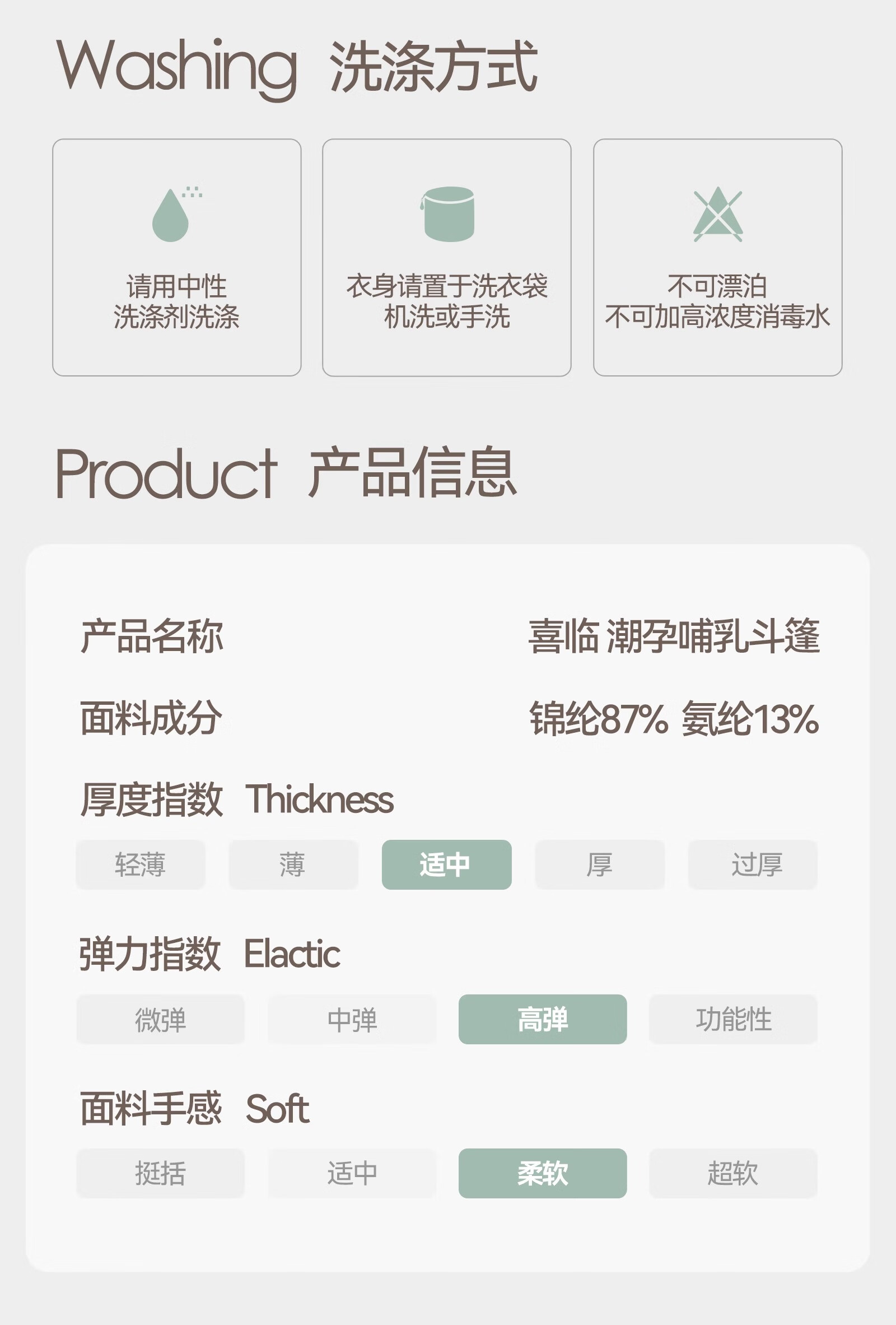
Task: Select the highlighted 柔软 fabric feel option
Action: [x=543, y=1173]
